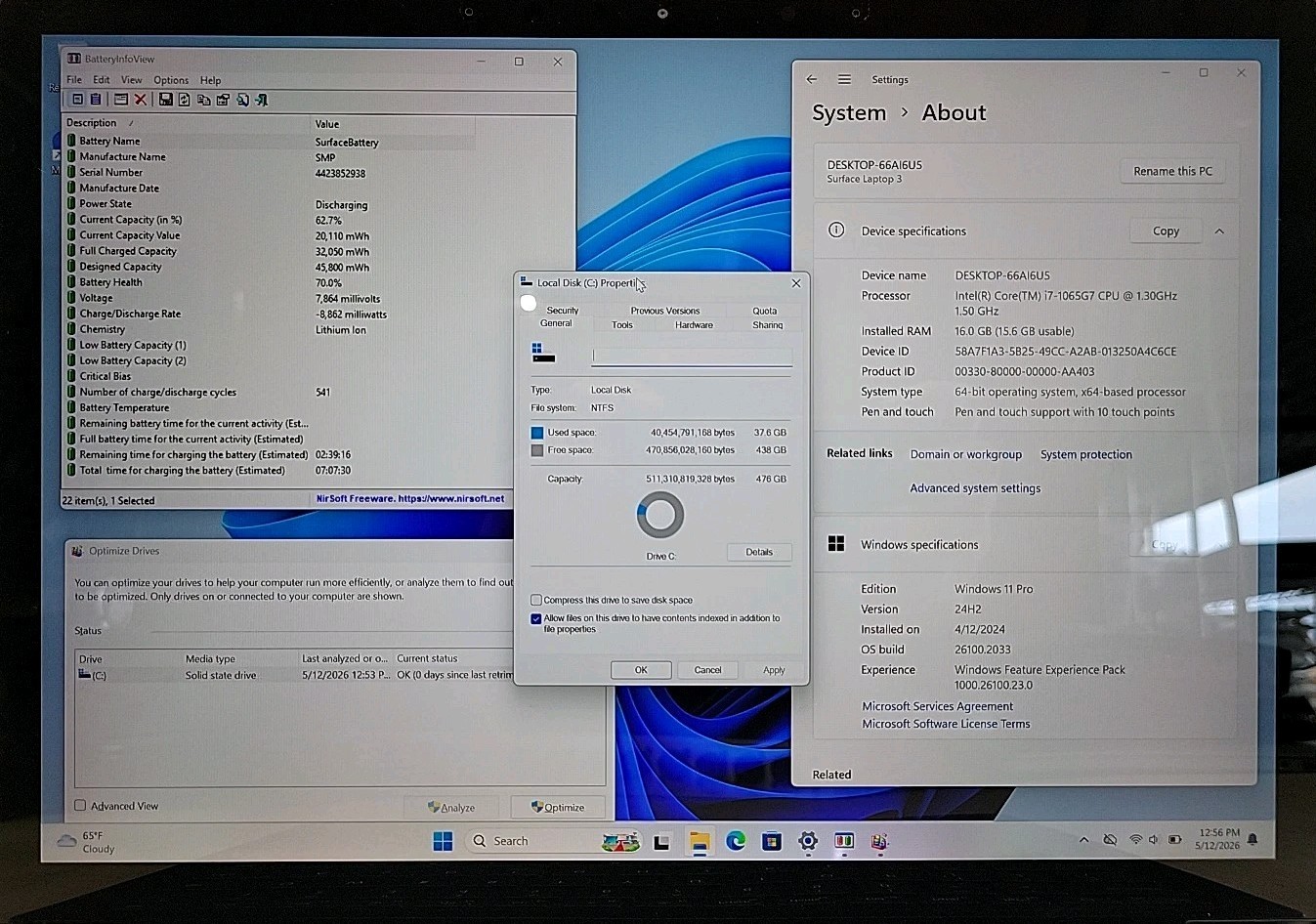Open Options menu in BatteryInfoView

[171, 80]
